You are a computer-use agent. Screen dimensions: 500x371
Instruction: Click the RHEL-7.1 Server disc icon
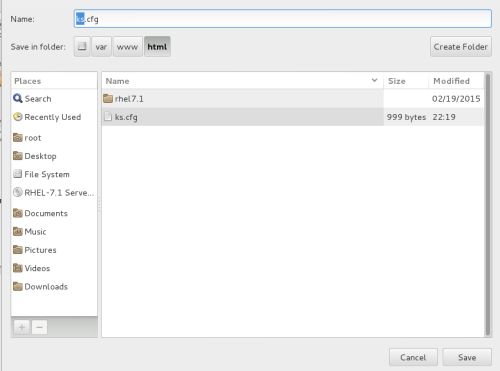18,192
